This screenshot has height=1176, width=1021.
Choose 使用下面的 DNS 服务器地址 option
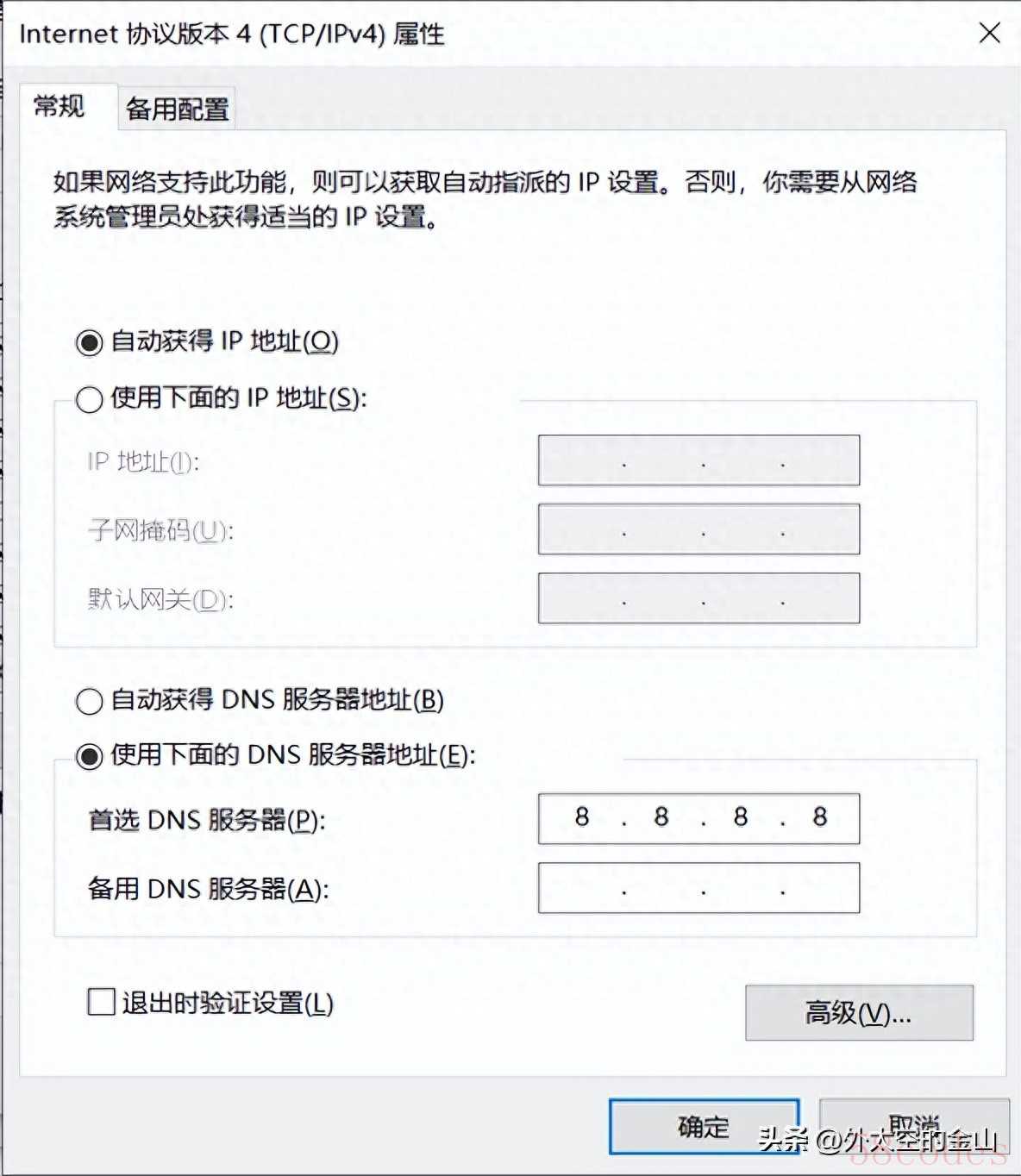pyautogui.click(x=89, y=756)
